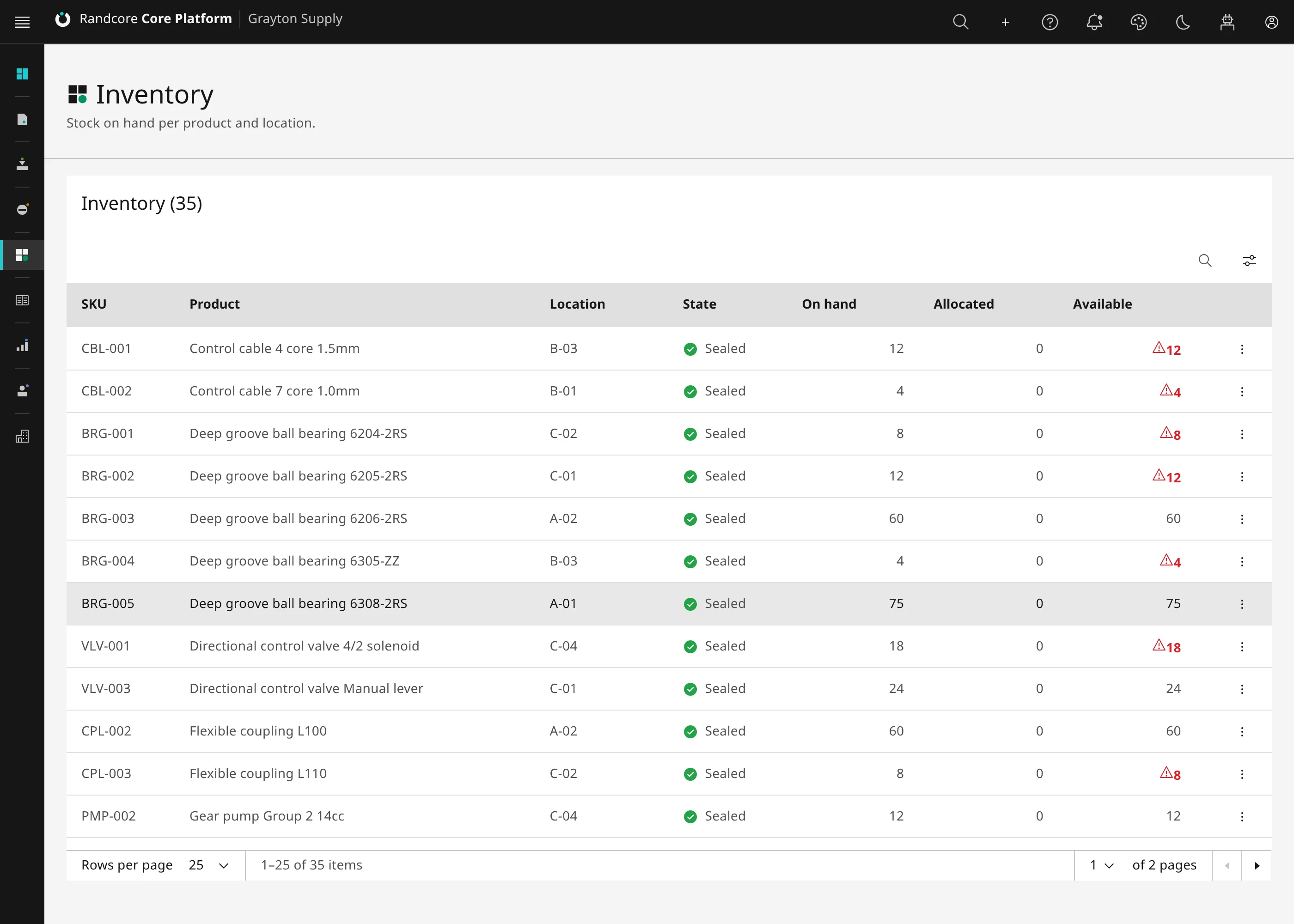The image size is (1294, 924).
Task: Sort by the Available column header
Action: point(1102,304)
